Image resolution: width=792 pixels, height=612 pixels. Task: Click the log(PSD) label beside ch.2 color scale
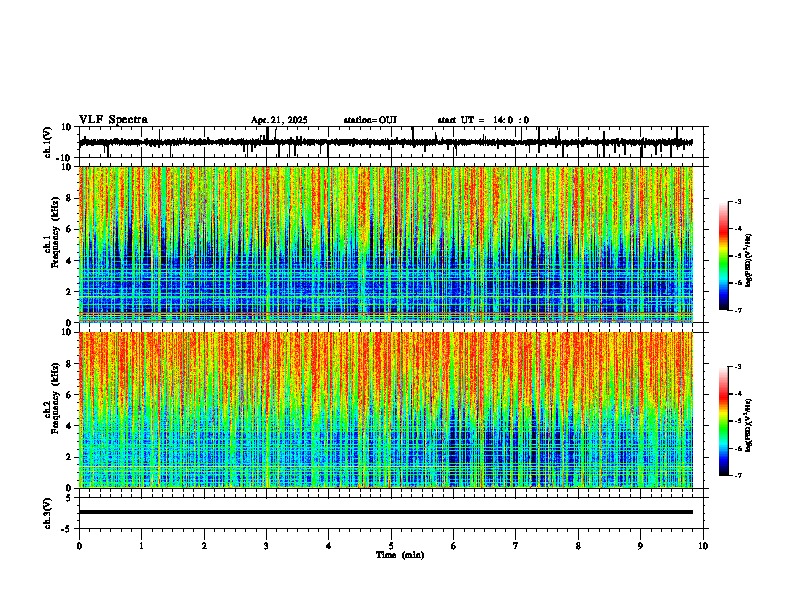click(x=749, y=425)
